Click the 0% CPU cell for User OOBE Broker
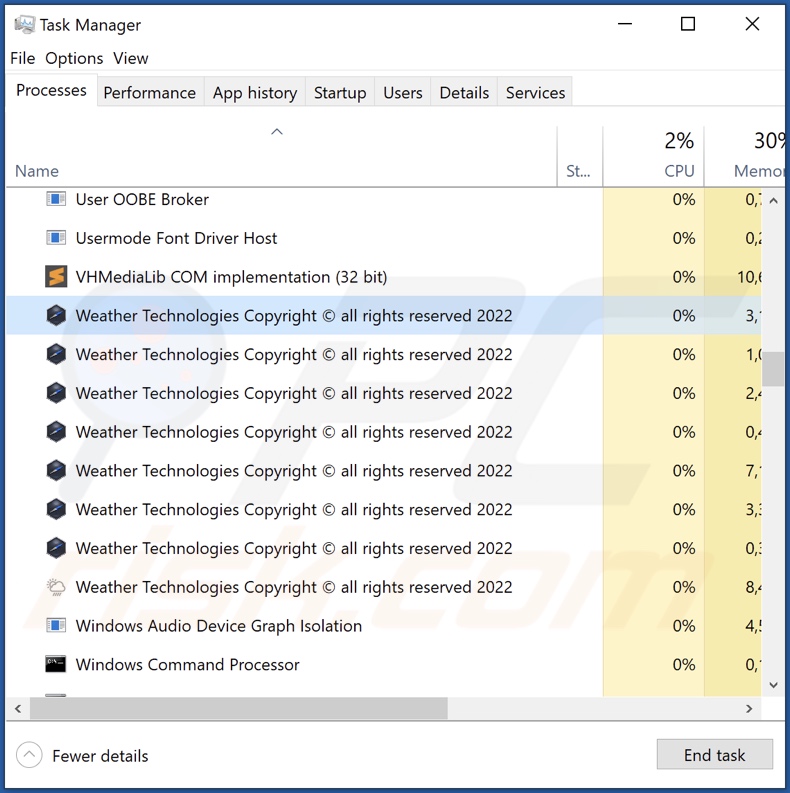This screenshot has height=793, width=790. (x=653, y=199)
